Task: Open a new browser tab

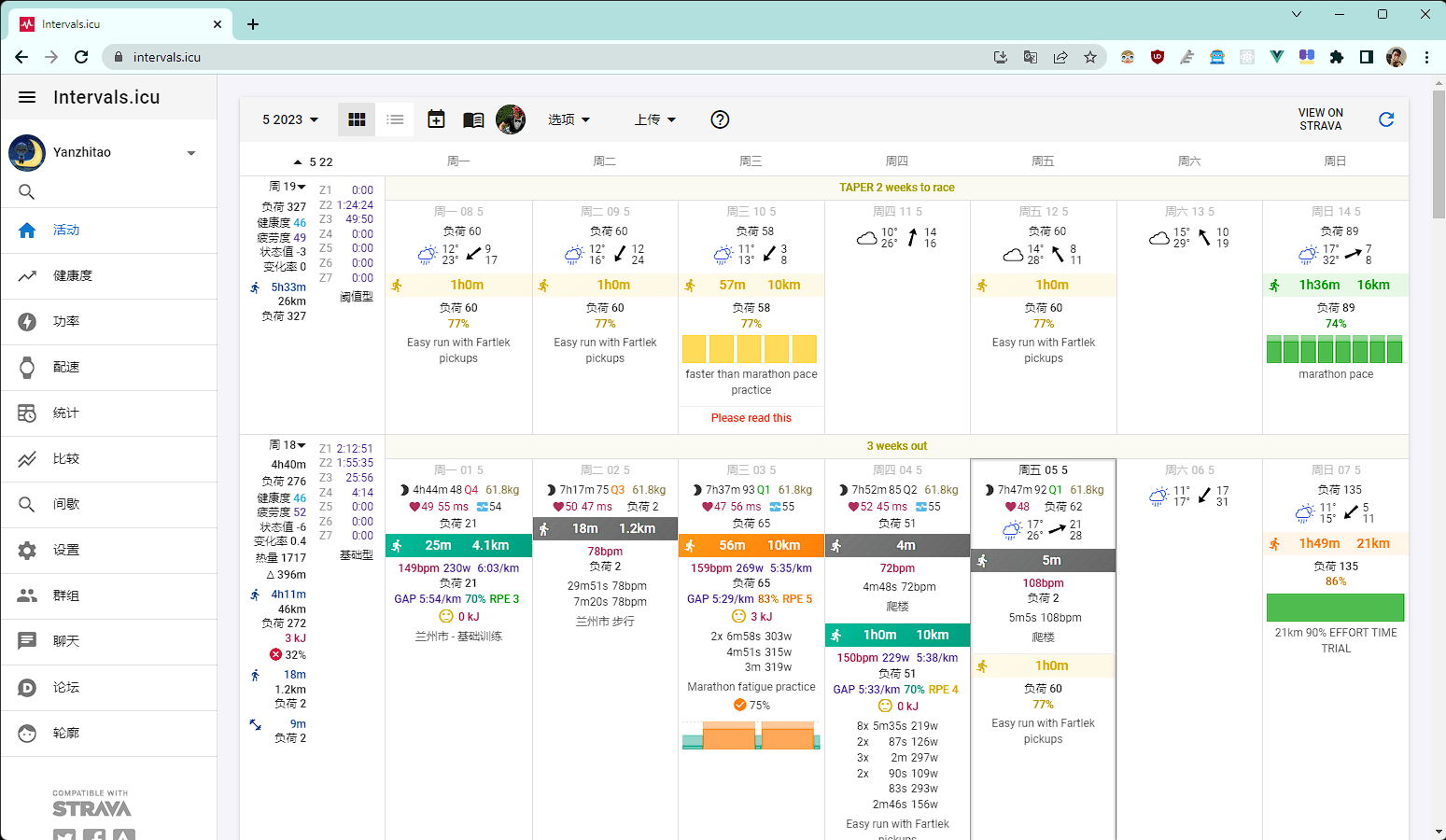Action: pyautogui.click(x=253, y=24)
